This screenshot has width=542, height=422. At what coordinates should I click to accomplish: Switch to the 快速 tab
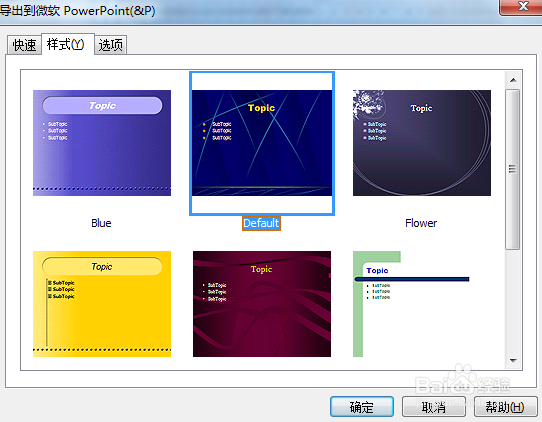point(24,45)
